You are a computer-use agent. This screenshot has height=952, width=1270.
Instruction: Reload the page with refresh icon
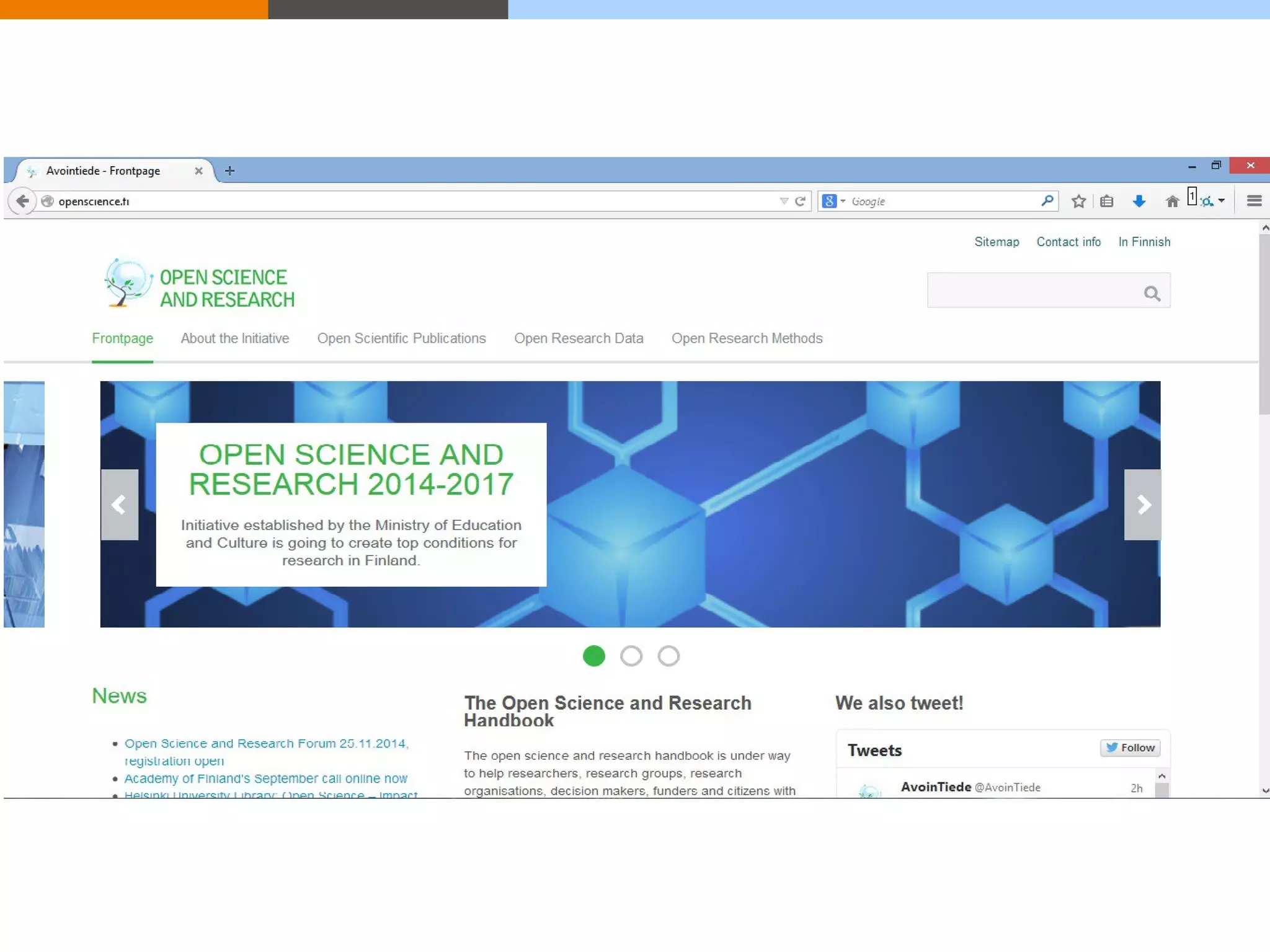click(801, 201)
